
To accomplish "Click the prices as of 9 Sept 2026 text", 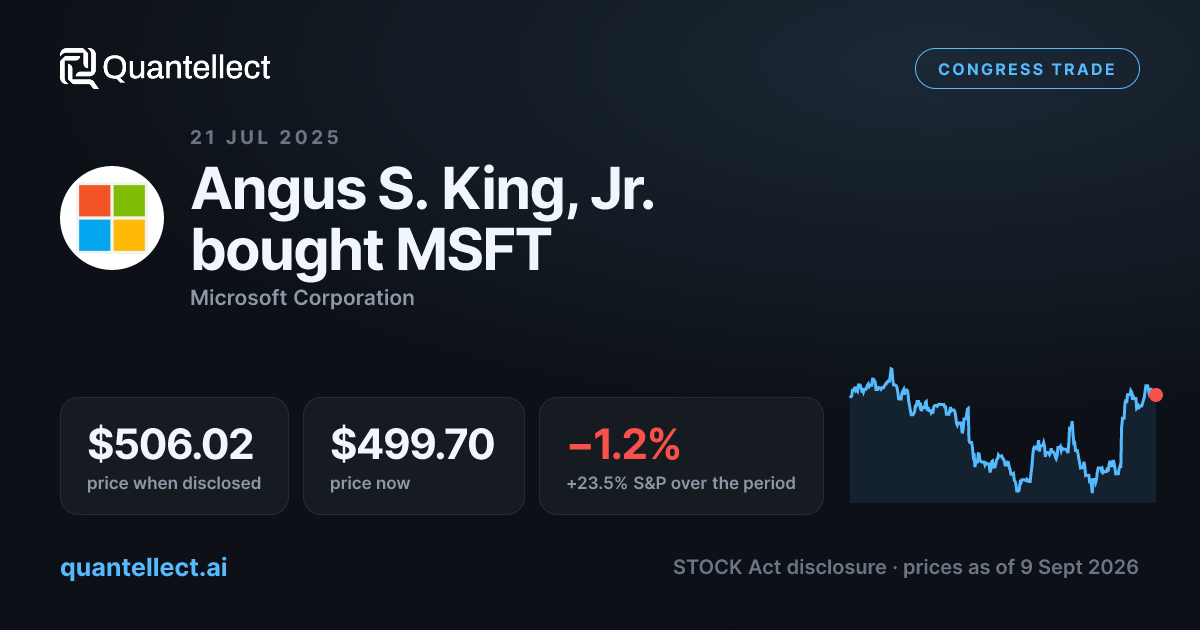I will click(x=1021, y=567).
